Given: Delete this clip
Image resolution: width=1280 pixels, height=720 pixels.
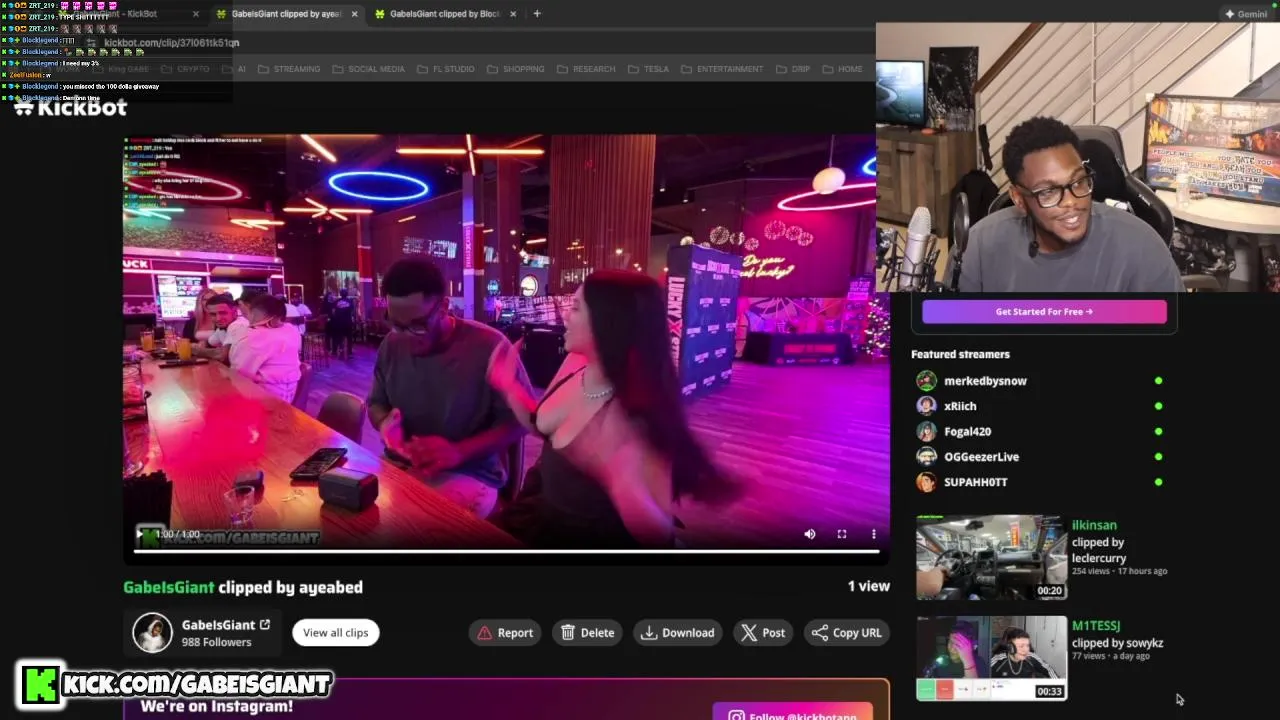Looking at the screenshot, I should click(588, 632).
